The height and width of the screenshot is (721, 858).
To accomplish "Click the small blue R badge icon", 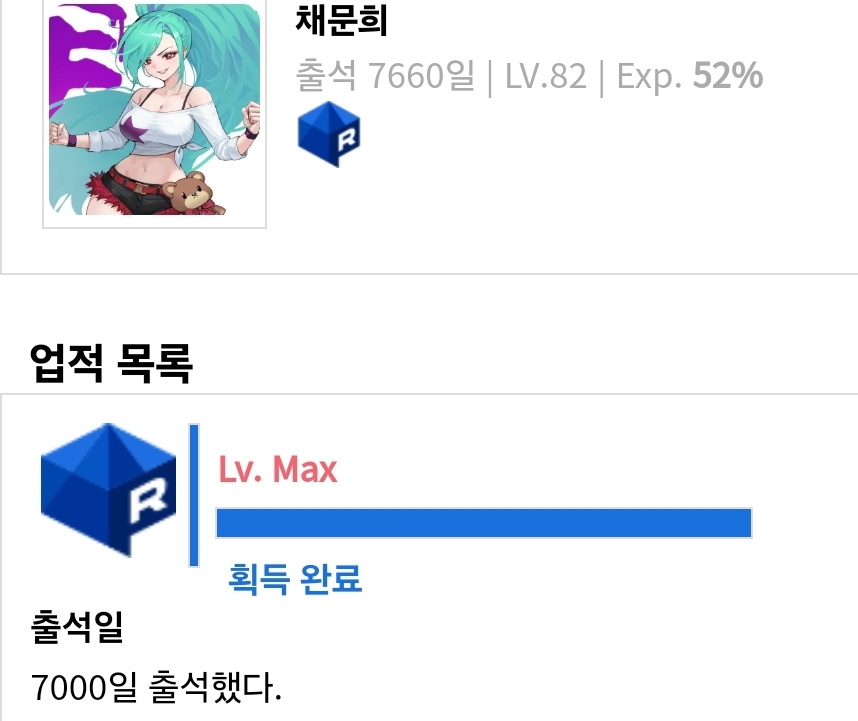I will (329, 134).
